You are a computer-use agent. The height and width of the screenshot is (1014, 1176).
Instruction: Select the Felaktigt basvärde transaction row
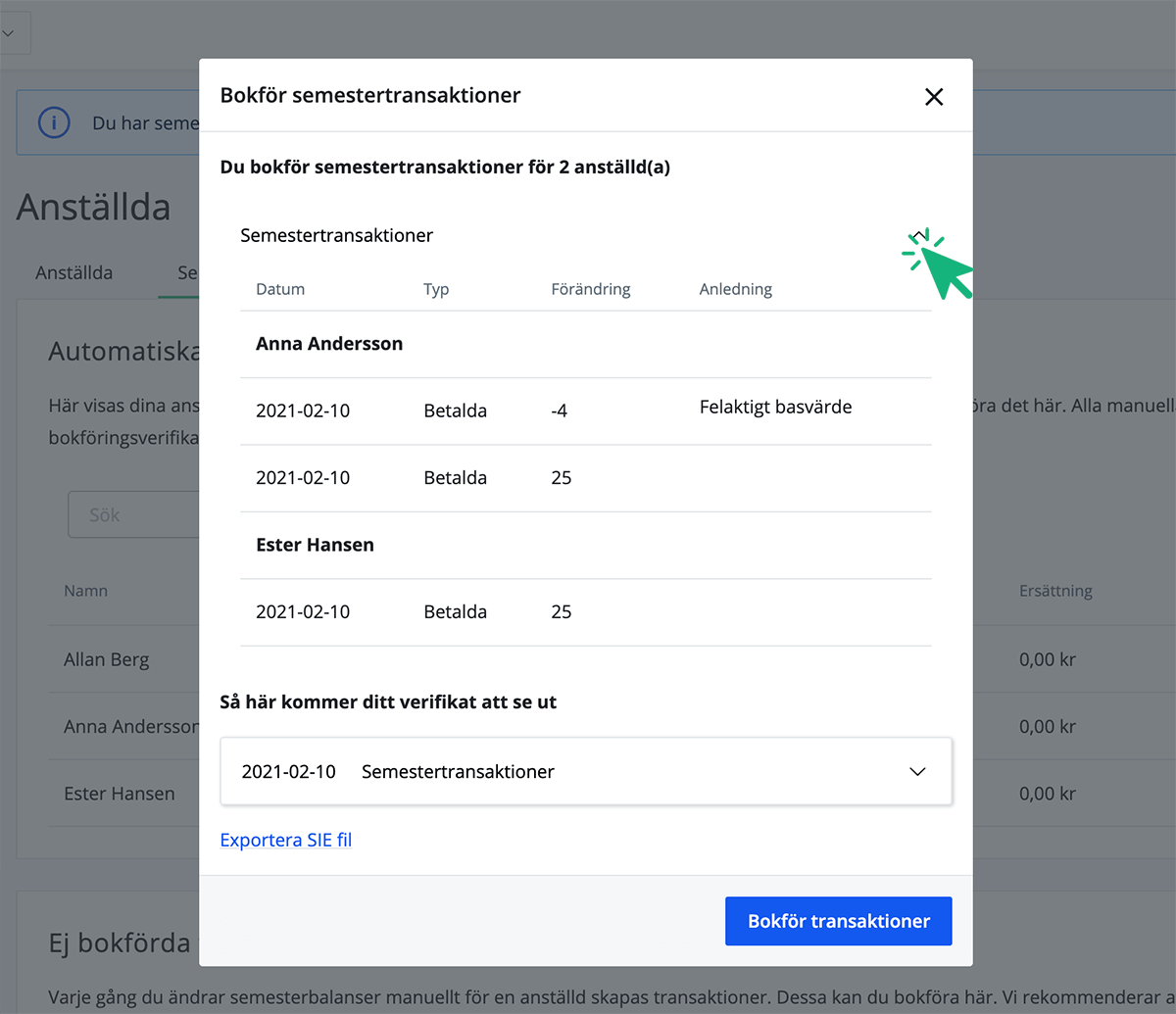(x=585, y=410)
